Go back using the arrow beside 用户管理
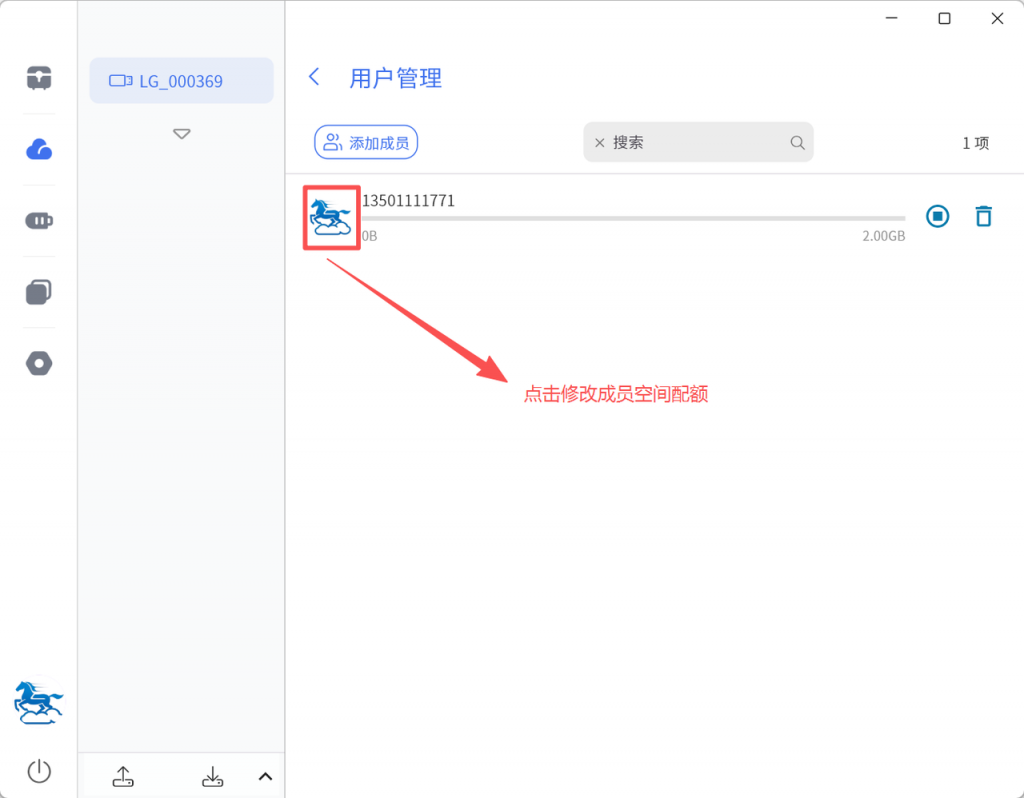The width and height of the screenshot is (1024, 798). (x=315, y=77)
